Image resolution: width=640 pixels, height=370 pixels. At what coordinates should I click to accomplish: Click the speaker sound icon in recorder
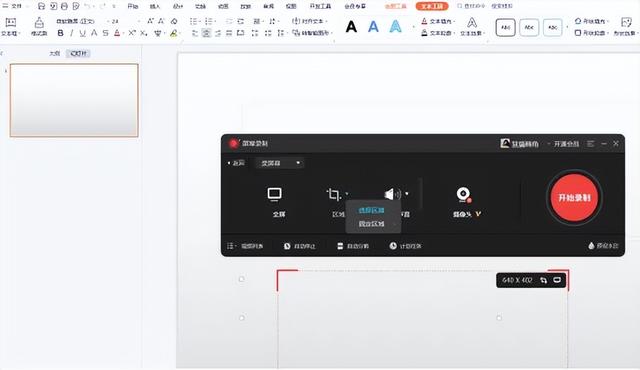(x=393, y=194)
